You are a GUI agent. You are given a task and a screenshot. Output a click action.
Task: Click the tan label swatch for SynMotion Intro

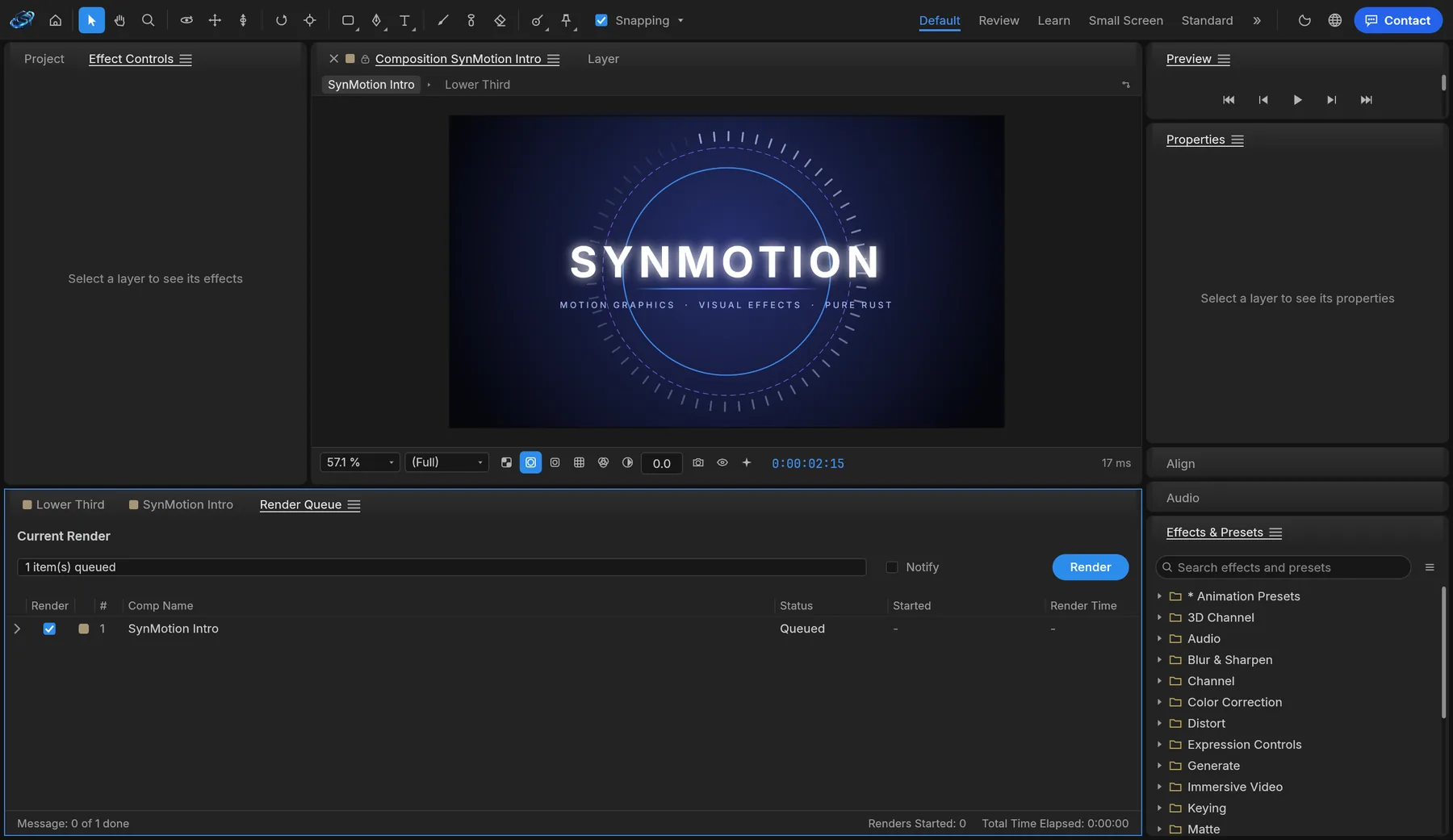point(83,629)
